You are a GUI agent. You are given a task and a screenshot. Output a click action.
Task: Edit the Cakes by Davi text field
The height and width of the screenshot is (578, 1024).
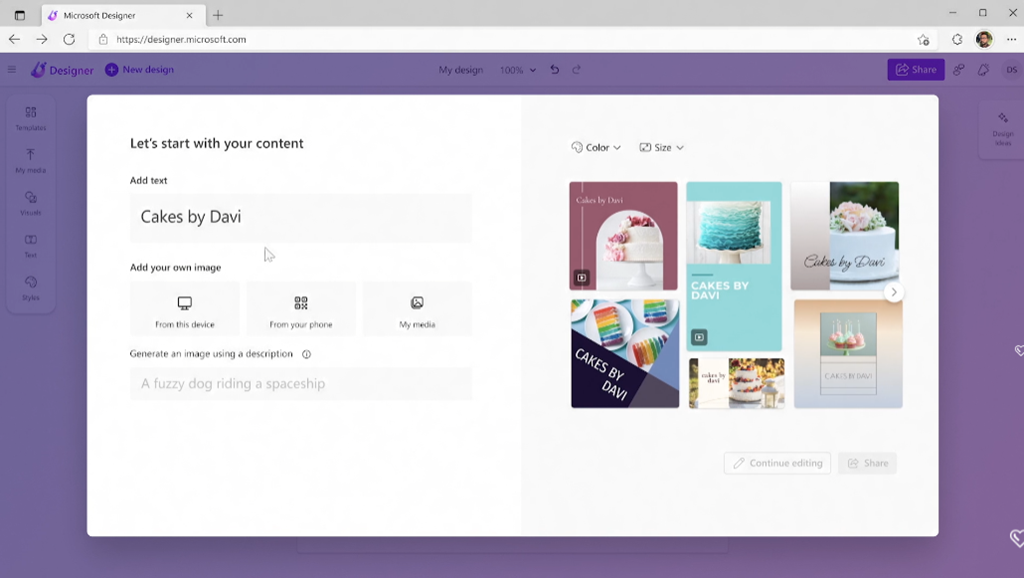coord(300,217)
